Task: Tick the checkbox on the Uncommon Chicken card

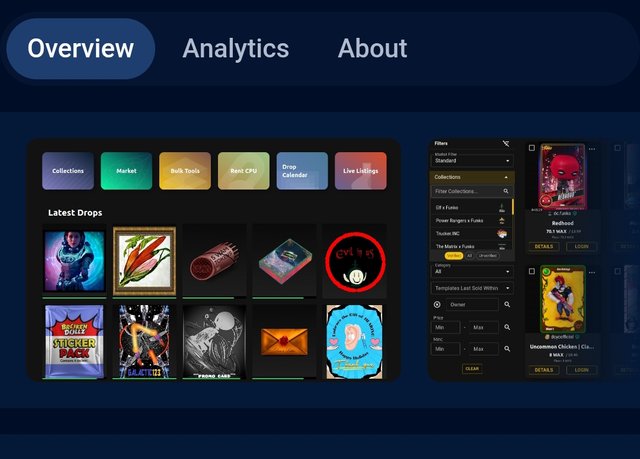Action: pyautogui.click(x=531, y=271)
